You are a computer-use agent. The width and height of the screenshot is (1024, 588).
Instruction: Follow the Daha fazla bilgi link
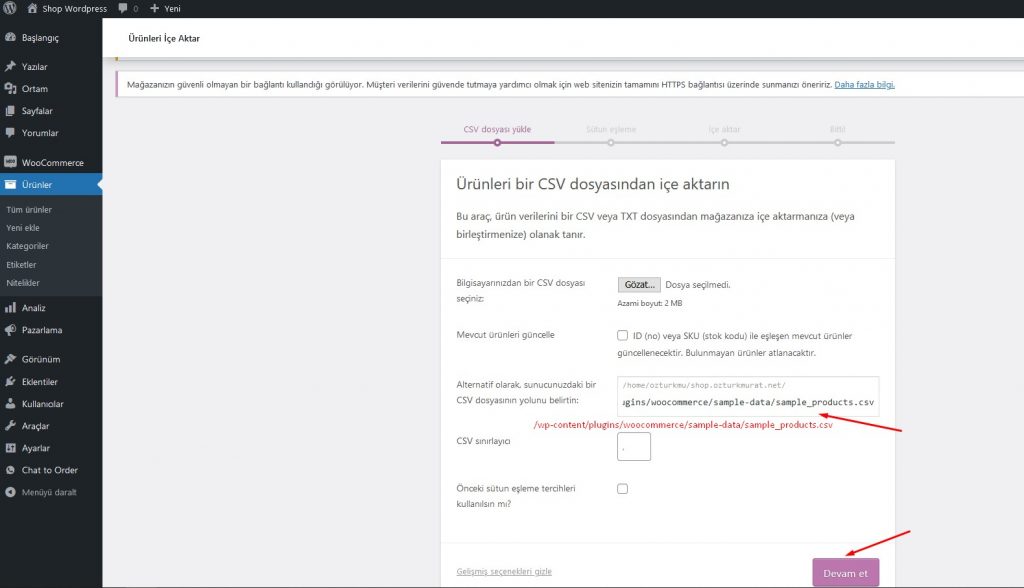pyautogui.click(x=864, y=84)
